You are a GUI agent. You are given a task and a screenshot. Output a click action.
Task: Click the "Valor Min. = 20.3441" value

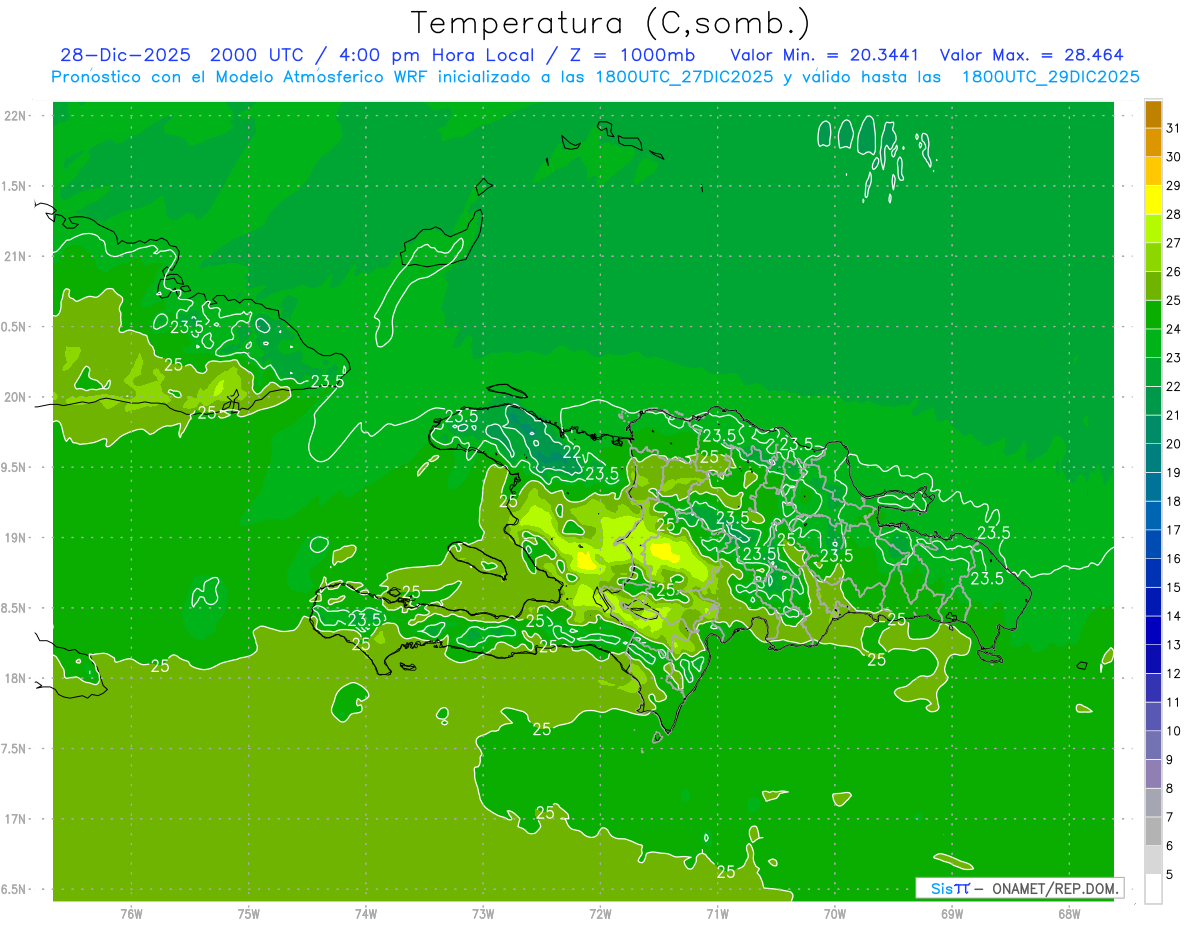(825, 55)
